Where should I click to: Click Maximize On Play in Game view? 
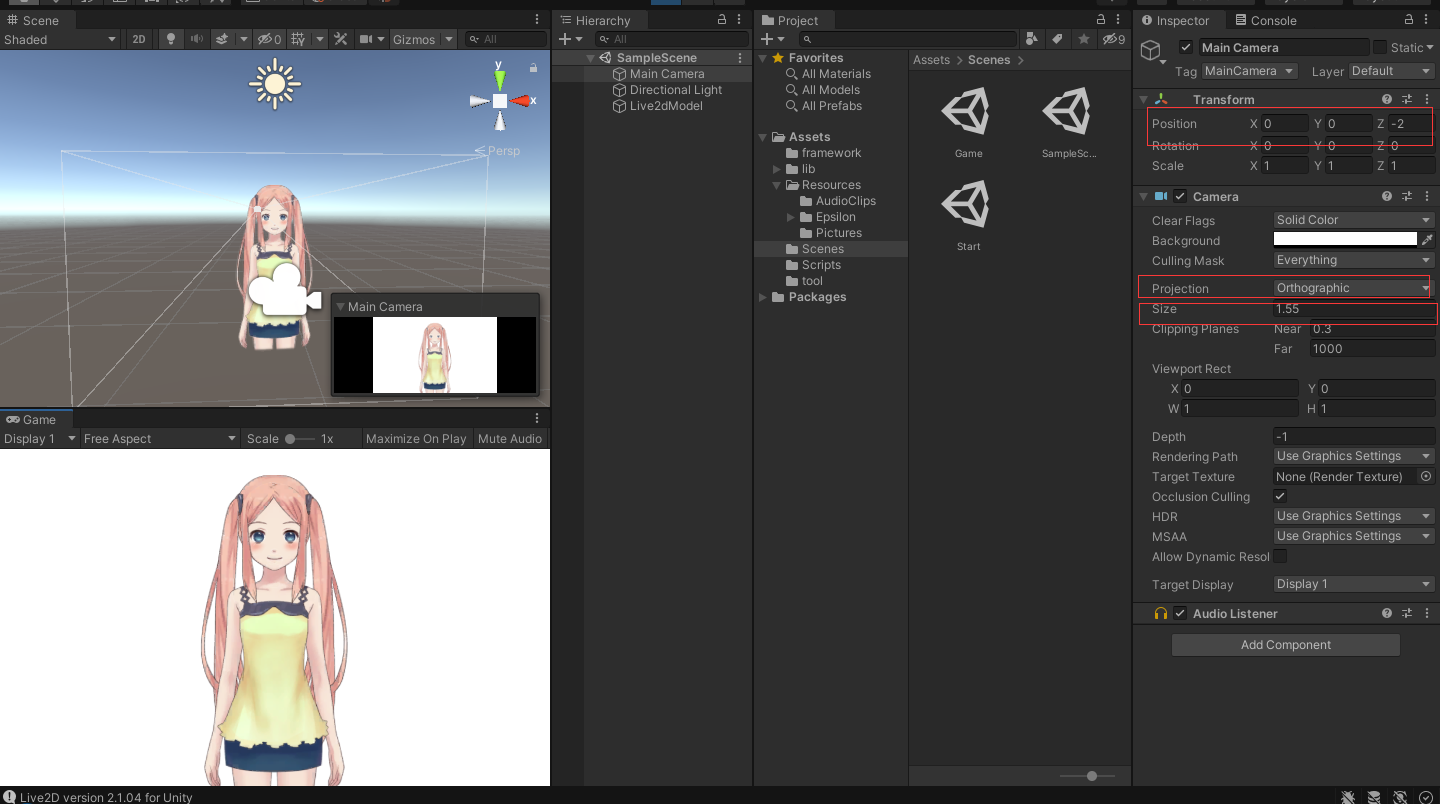[x=416, y=438]
